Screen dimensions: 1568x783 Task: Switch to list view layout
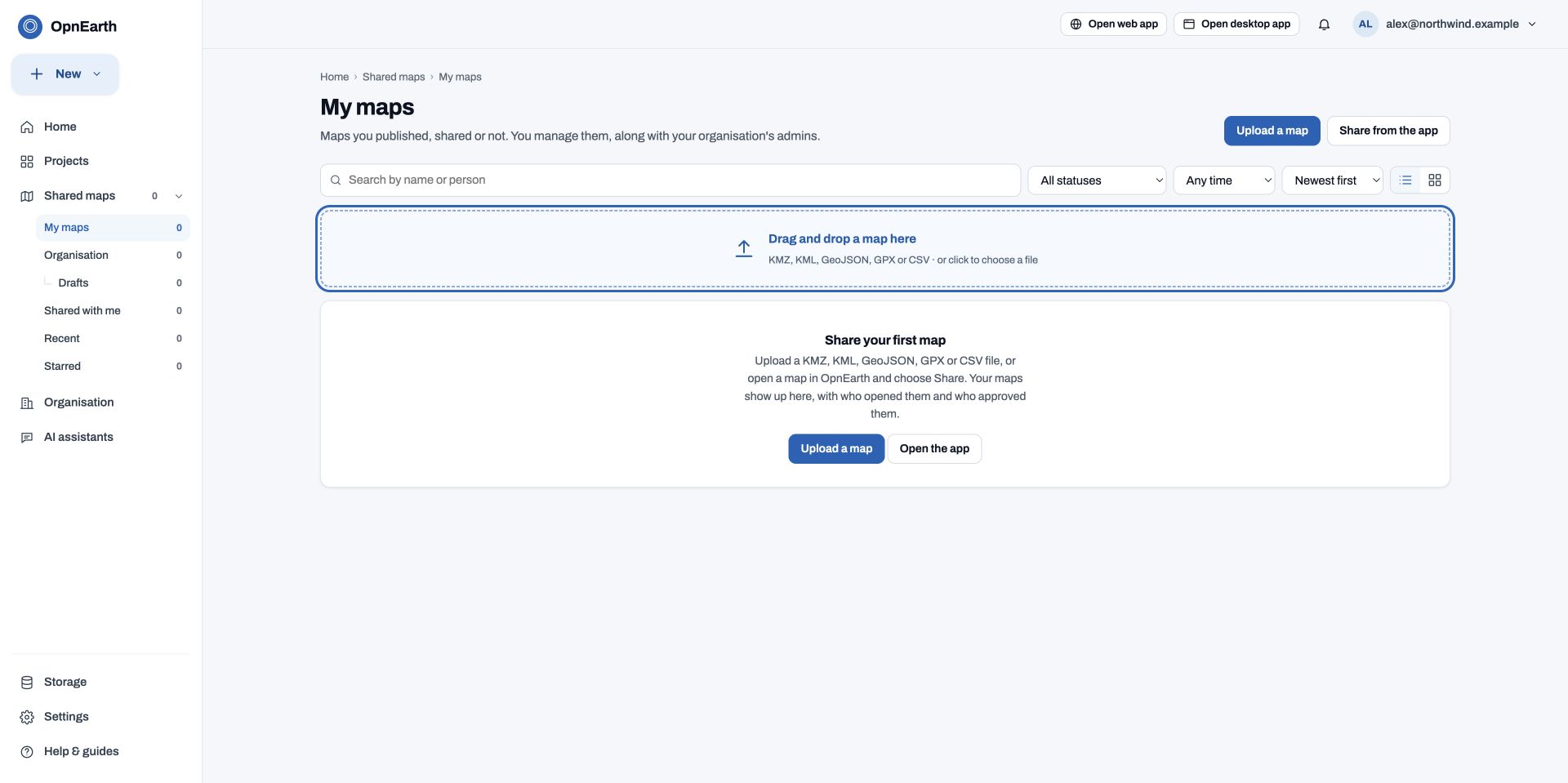[x=1405, y=180]
